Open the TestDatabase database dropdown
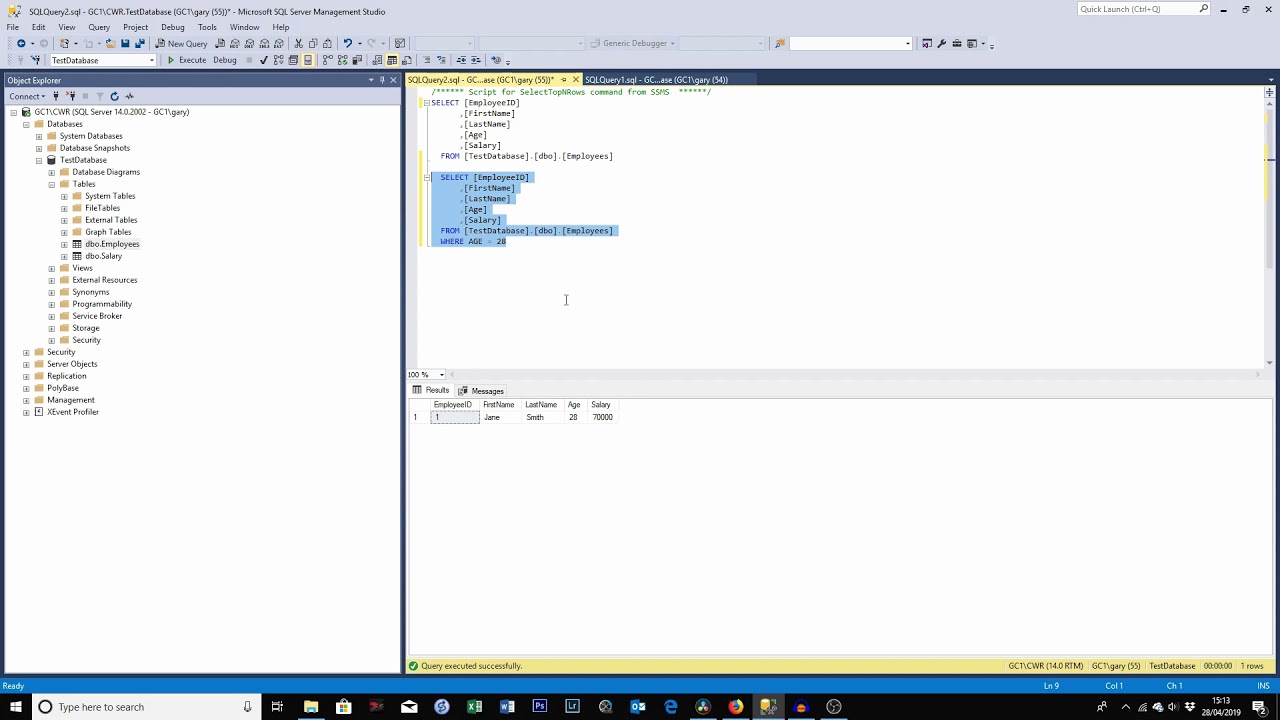Viewport: 1280px width, 720px height. (152, 60)
